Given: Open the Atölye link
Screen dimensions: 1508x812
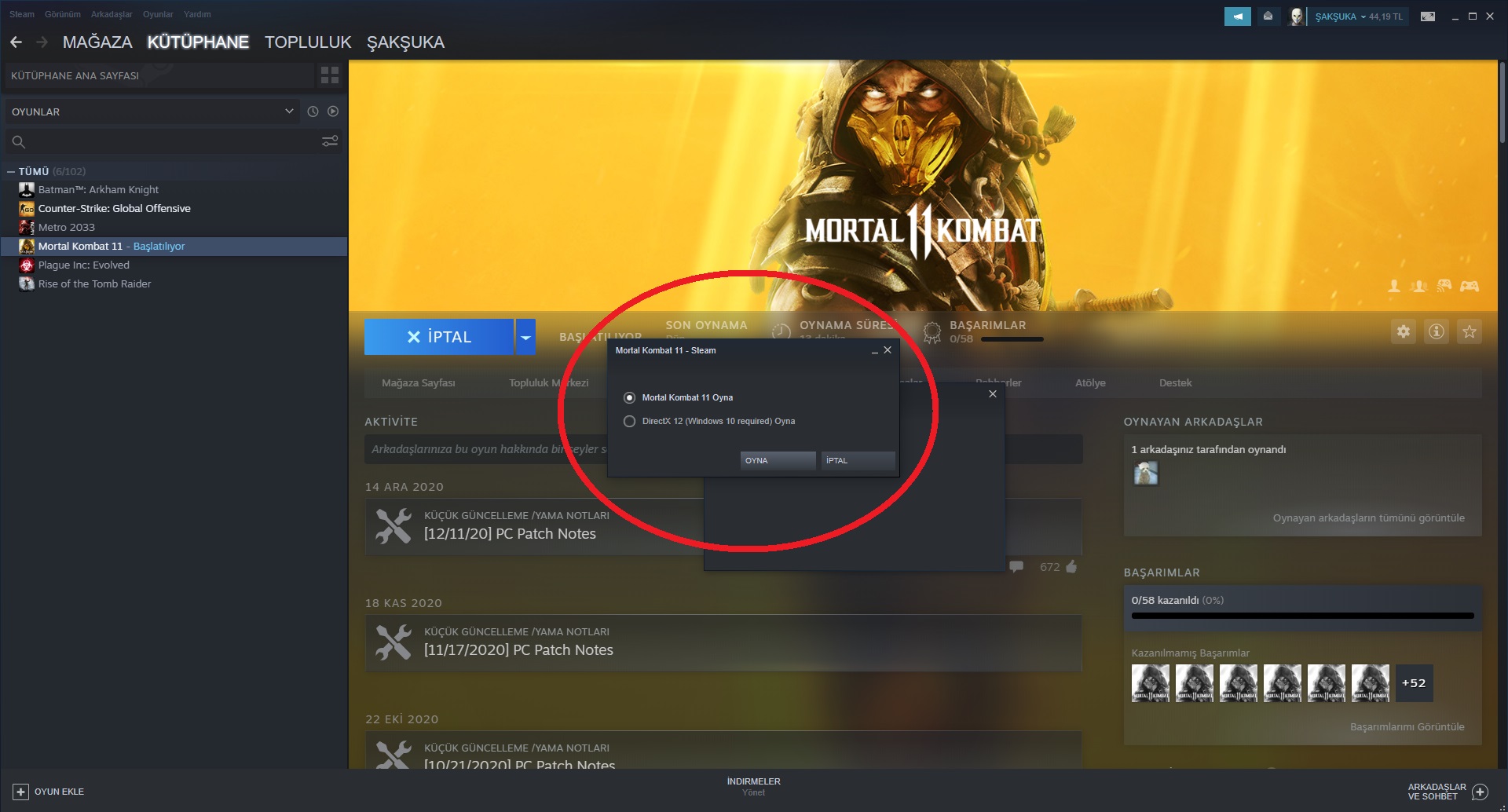Looking at the screenshot, I should coord(1090,383).
